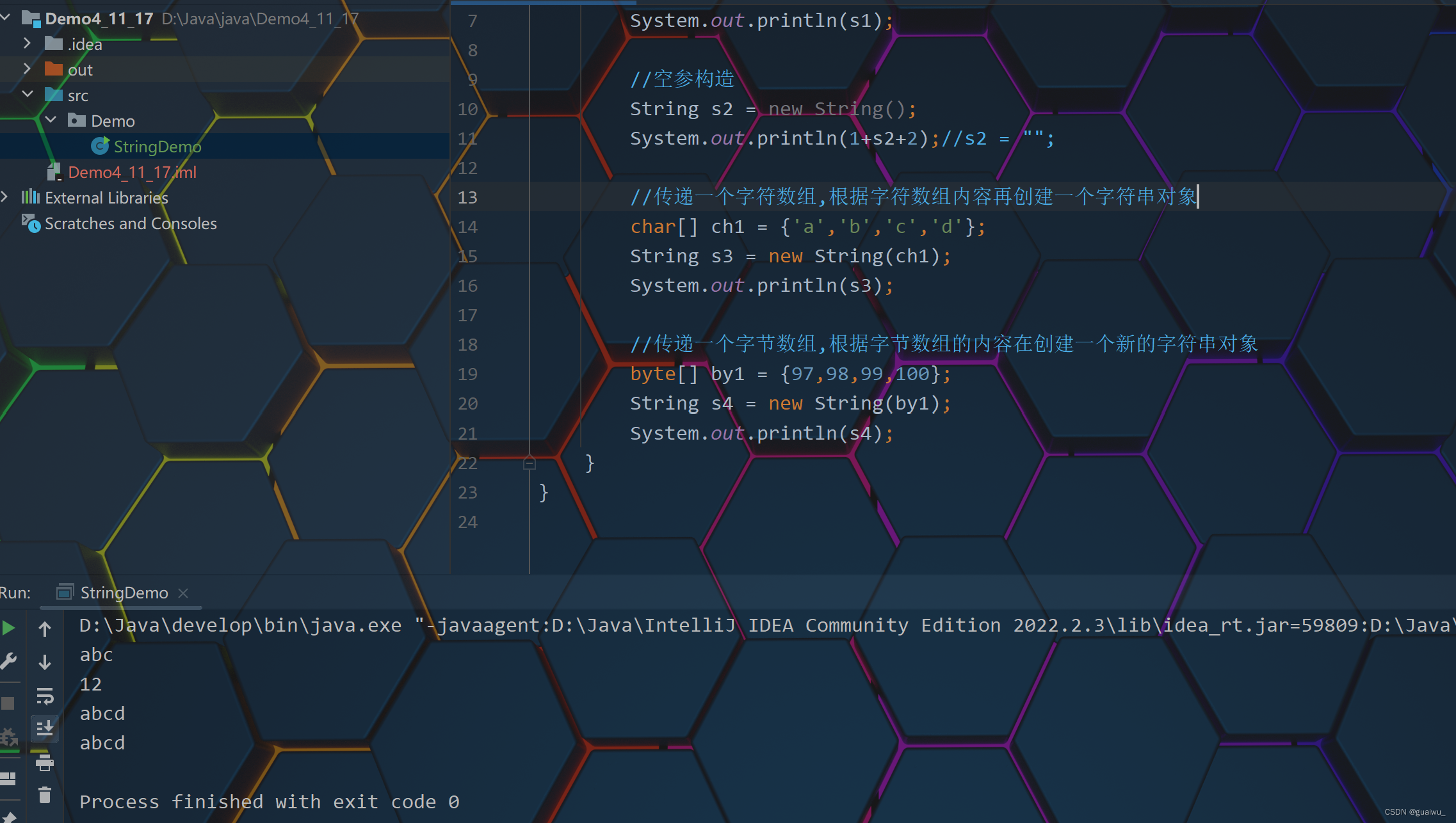Viewport: 1456px width, 823px height.
Task: Open Scratches and Consoles
Action: click(x=131, y=223)
